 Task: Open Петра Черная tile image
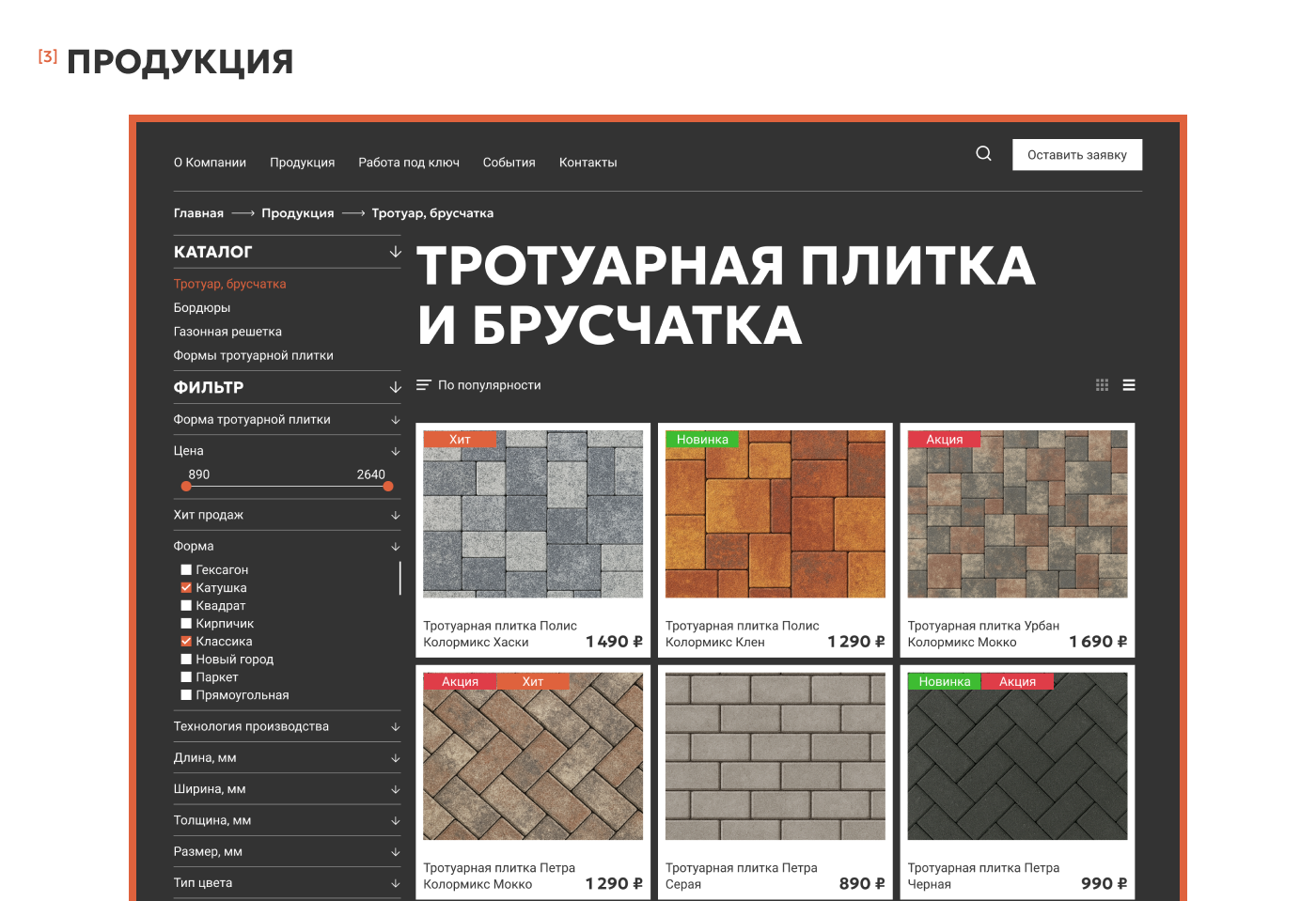click(x=1017, y=756)
